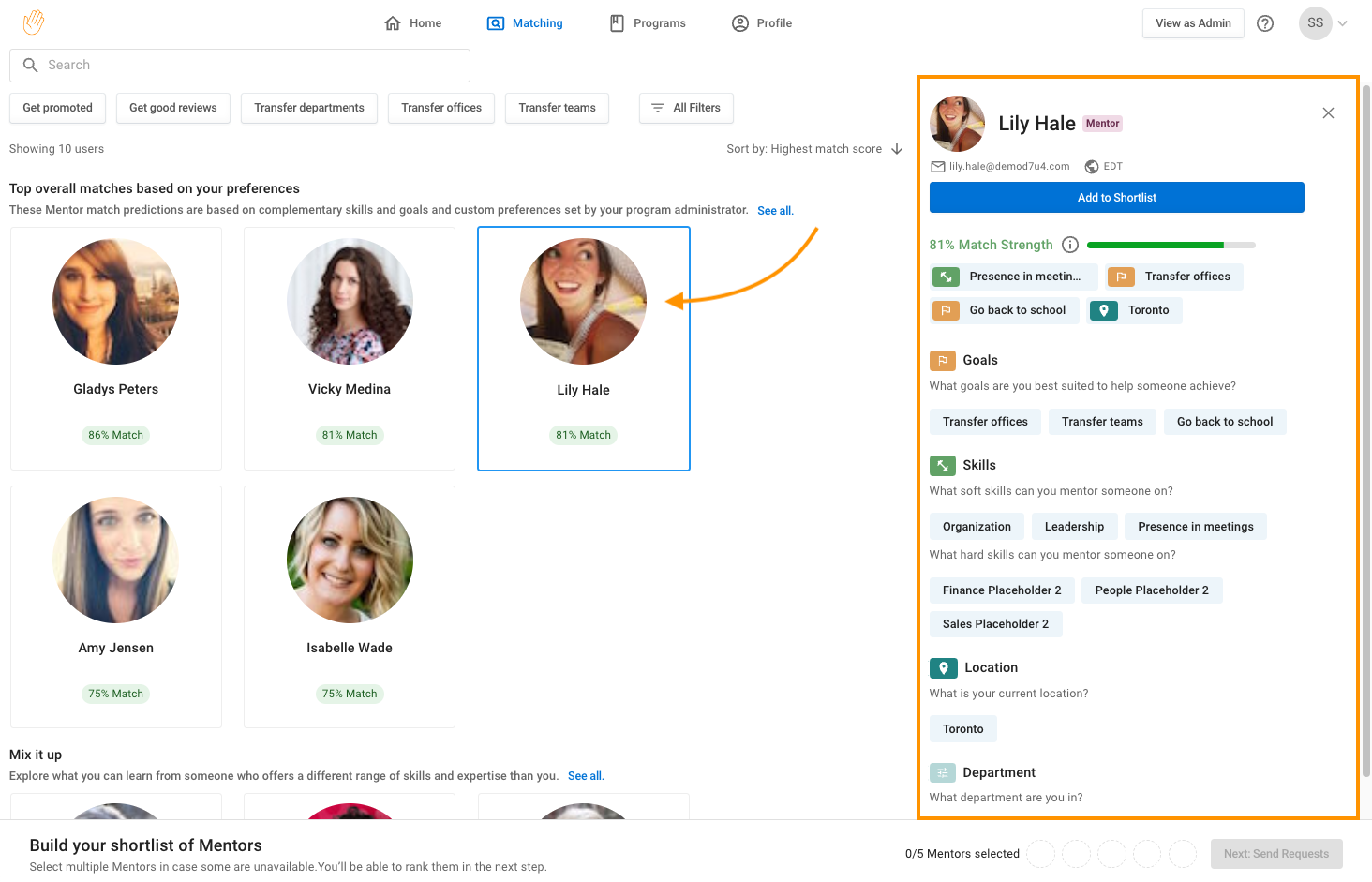Click the Toronto location pin icon
Image resolution: width=1372 pixels, height=882 pixels.
(1104, 310)
